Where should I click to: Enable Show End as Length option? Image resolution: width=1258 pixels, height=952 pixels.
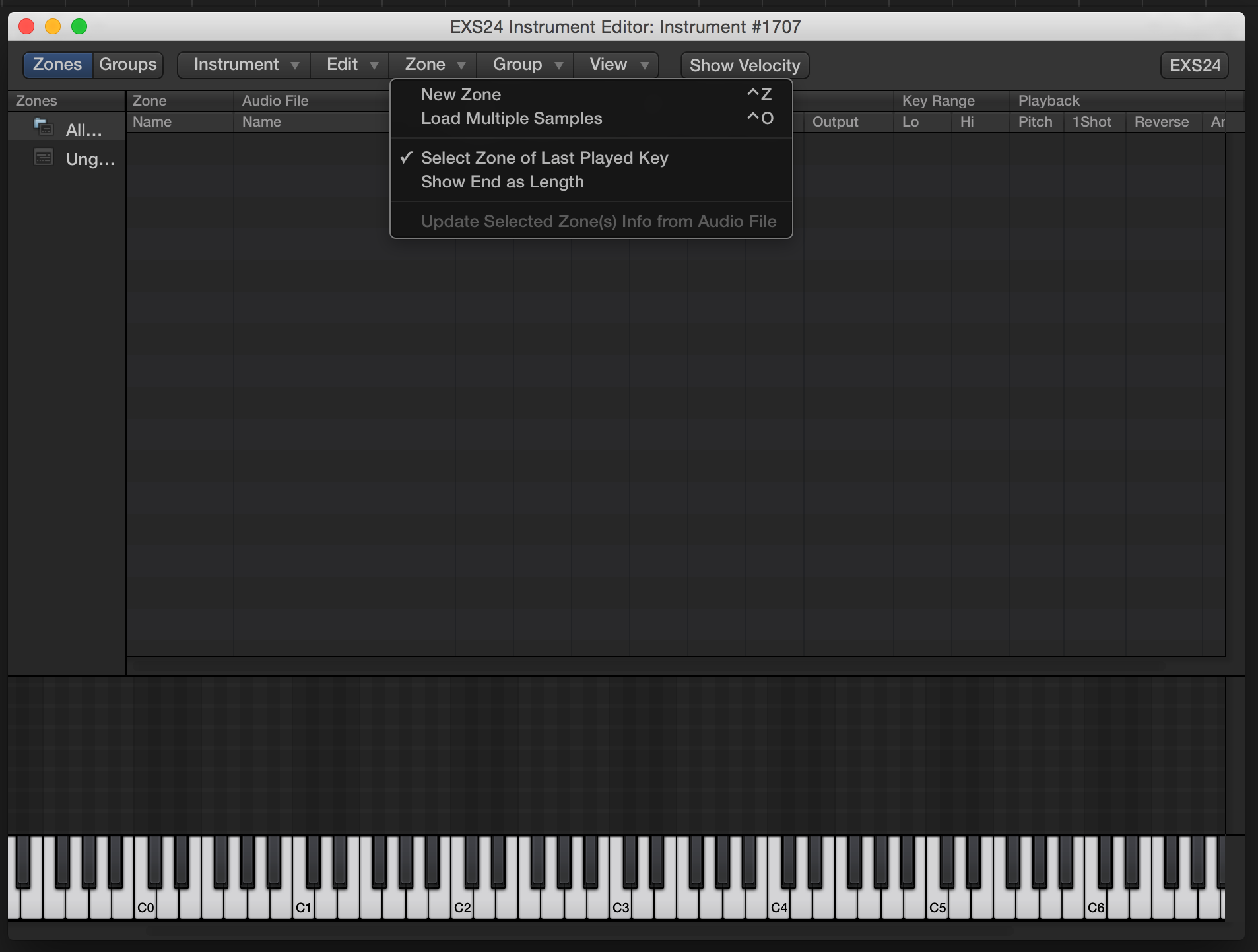(502, 182)
